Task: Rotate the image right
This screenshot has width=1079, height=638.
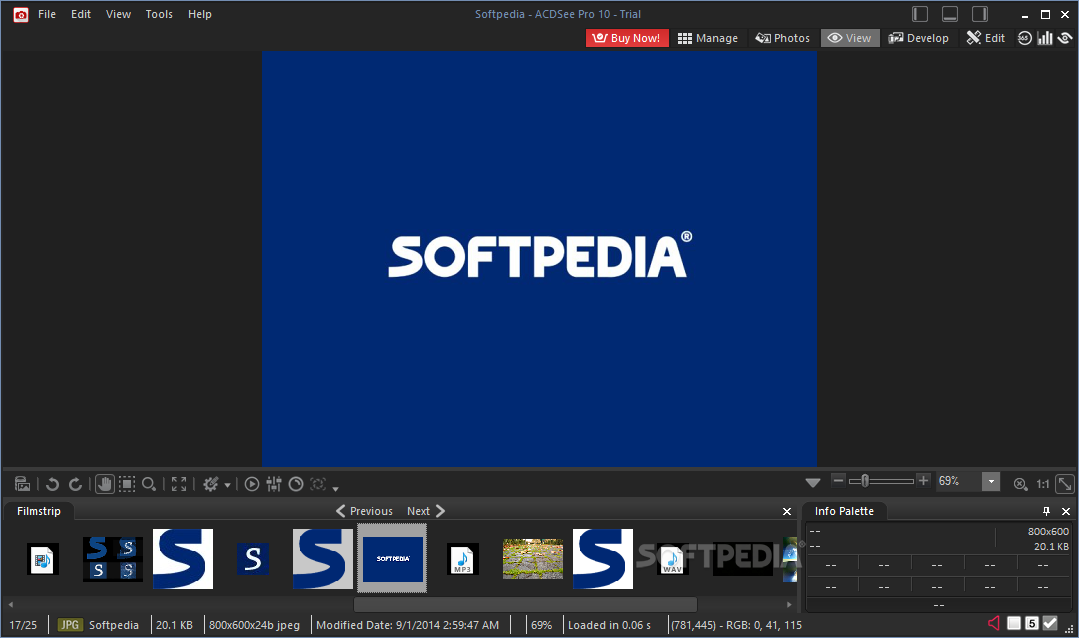Action: click(76, 484)
